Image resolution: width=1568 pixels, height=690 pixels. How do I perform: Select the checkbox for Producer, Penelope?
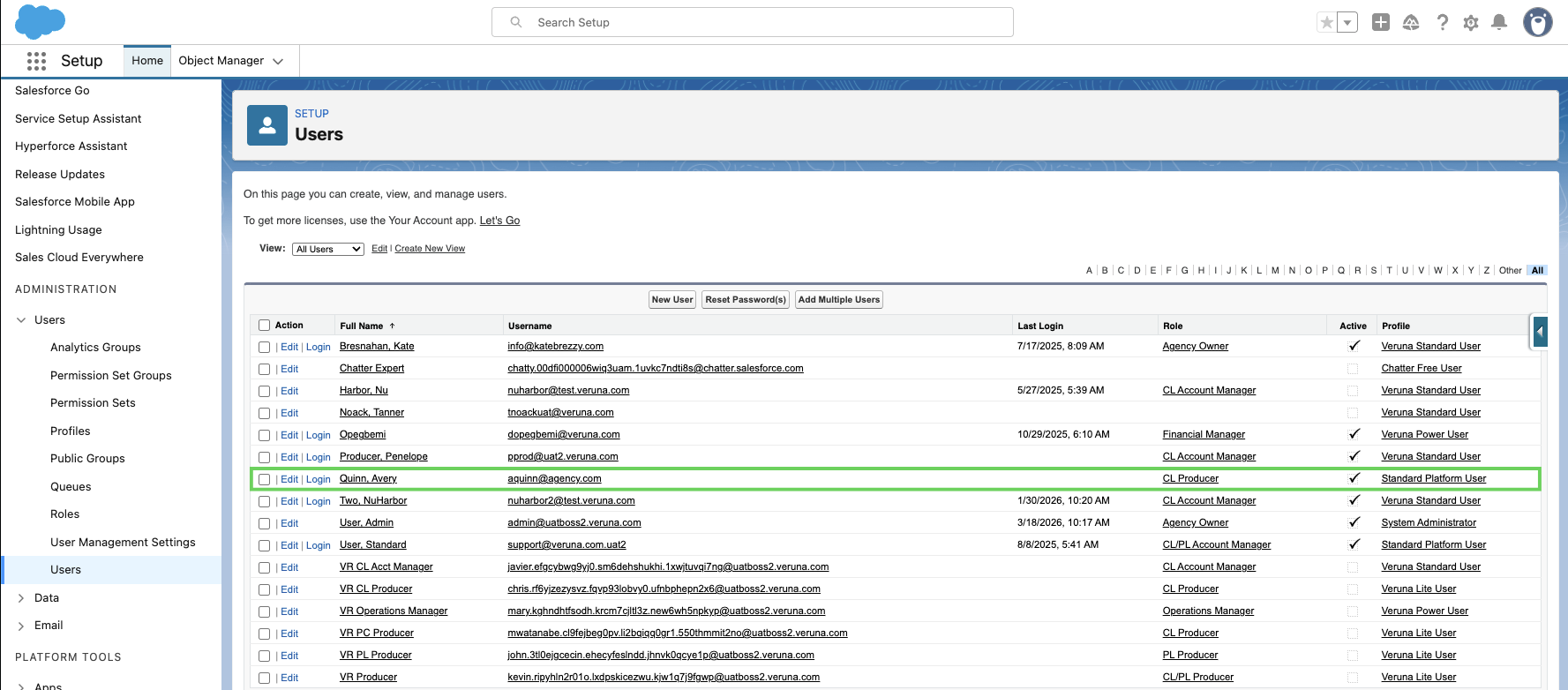[x=264, y=458]
